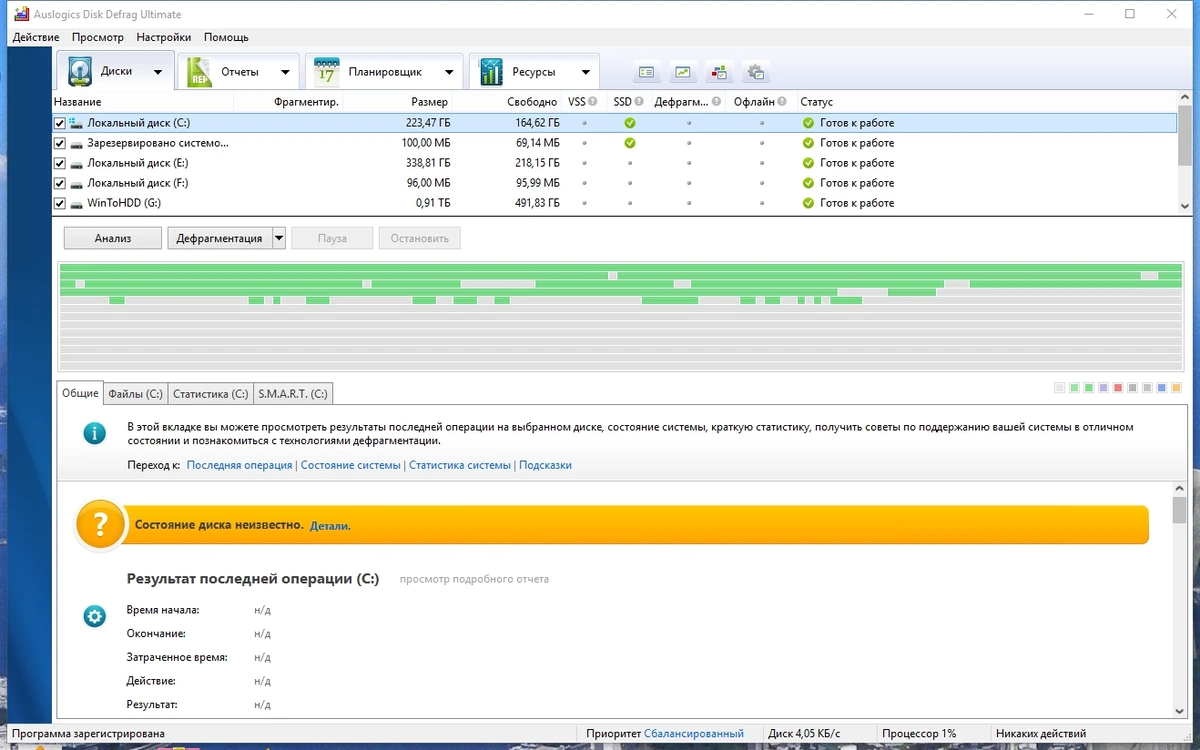Click the help icon beside SSD column
1200x750 pixels.
tap(639, 102)
